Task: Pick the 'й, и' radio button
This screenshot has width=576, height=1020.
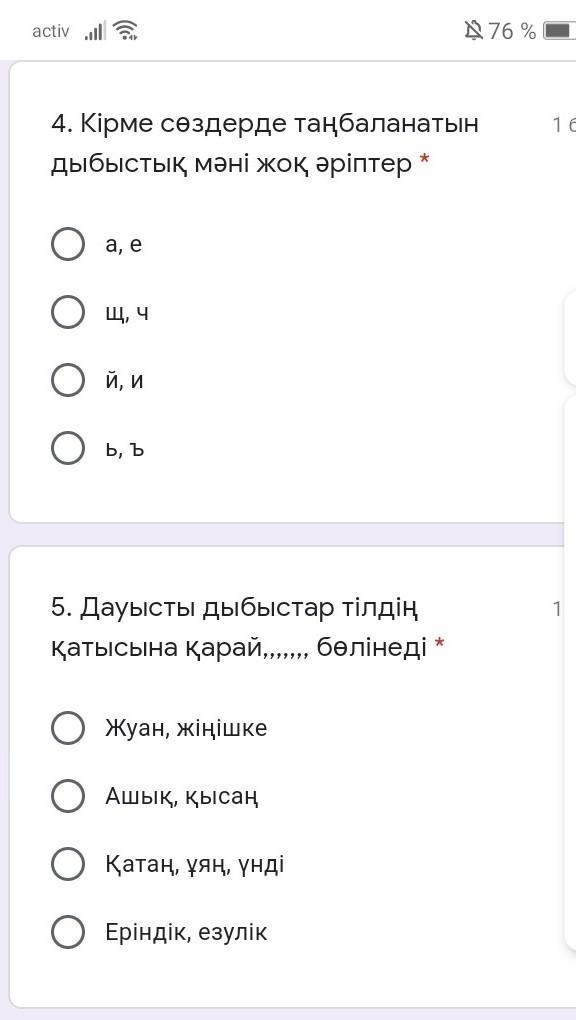Action: (x=68, y=381)
